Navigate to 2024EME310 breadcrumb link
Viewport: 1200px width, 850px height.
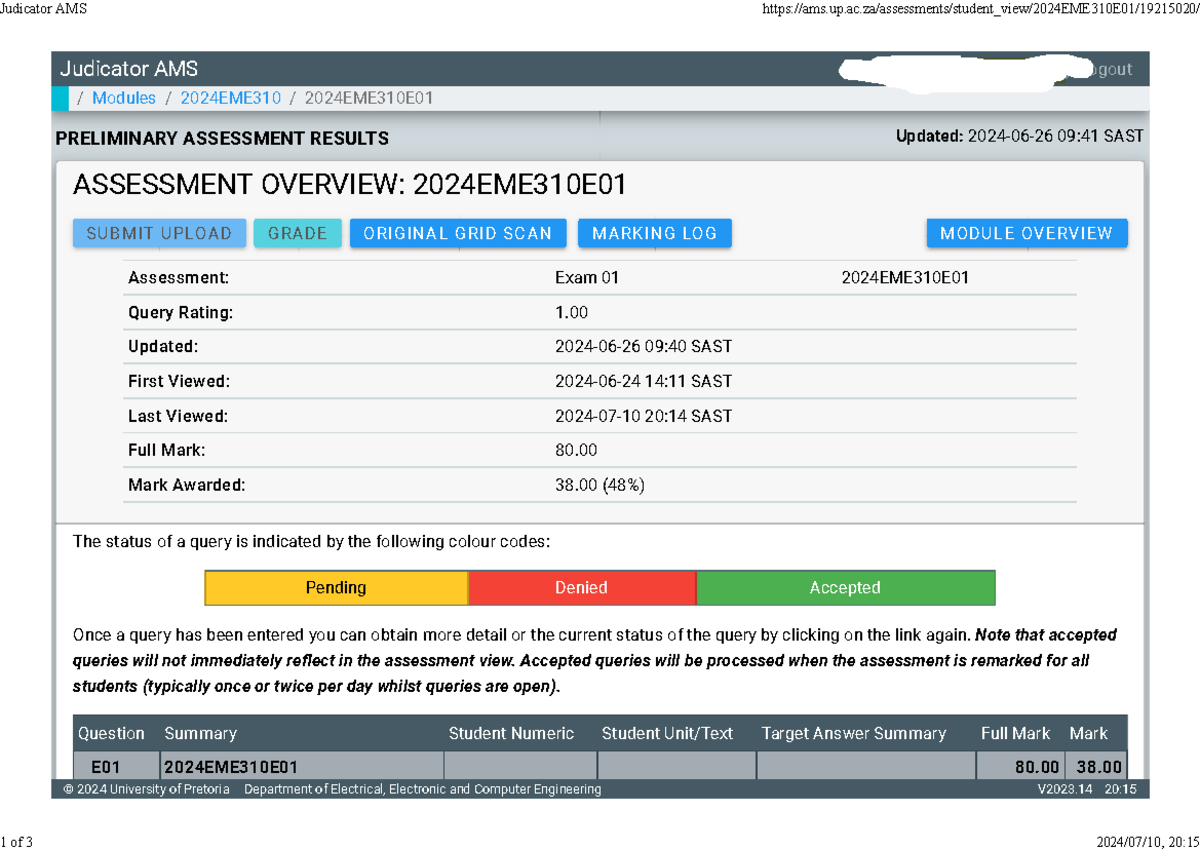pyautogui.click(x=231, y=98)
